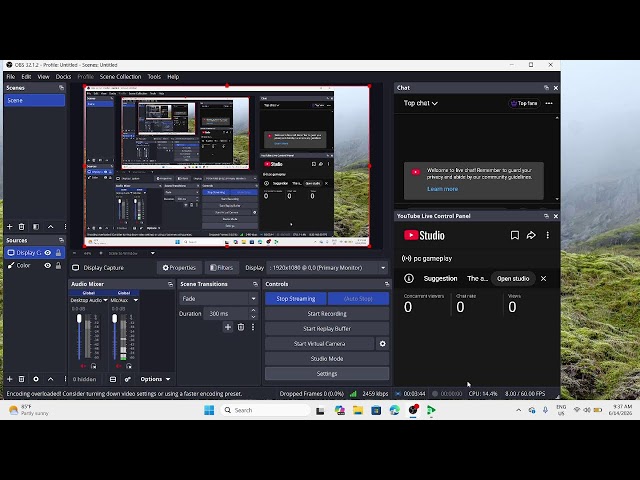The width and height of the screenshot is (640, 480).
Task: Open source properties gear in Sources toolbar
Action: point(36,379)
